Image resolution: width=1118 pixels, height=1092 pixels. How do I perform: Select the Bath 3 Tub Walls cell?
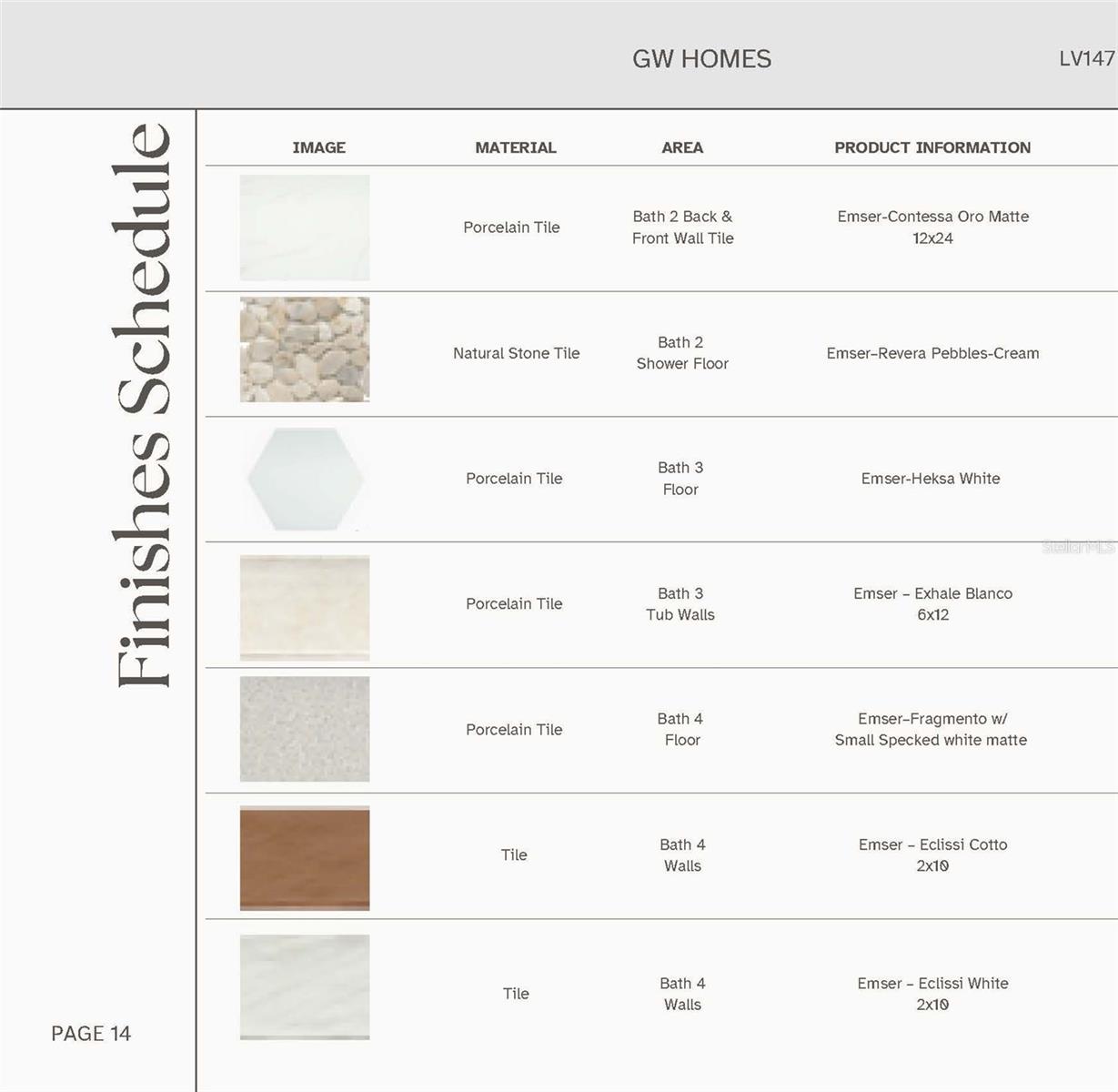(681, 603)
